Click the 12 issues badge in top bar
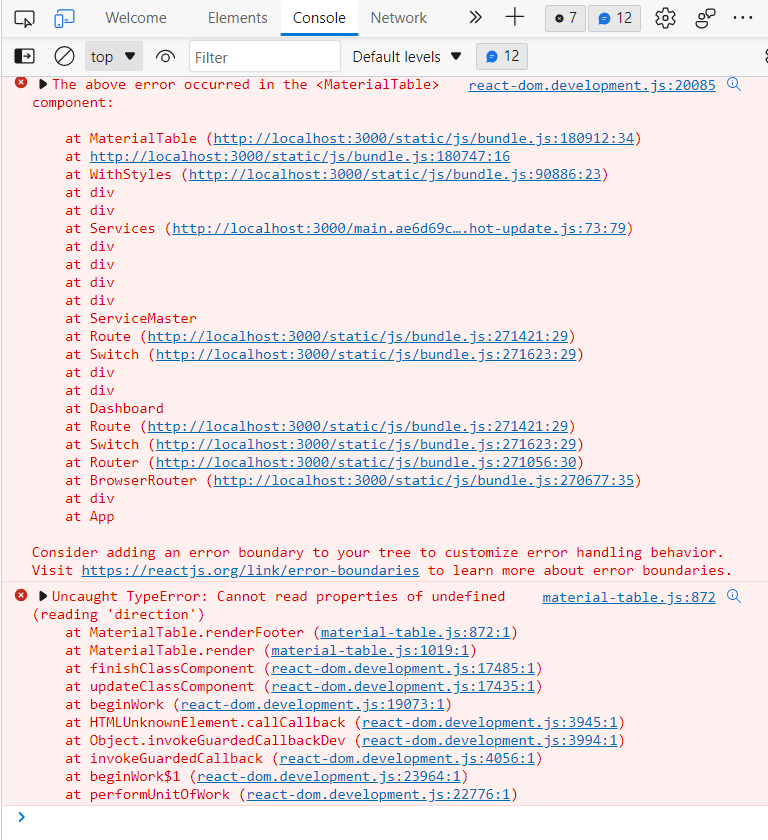The height and width of the screenshot is (840, 768). 614,18
